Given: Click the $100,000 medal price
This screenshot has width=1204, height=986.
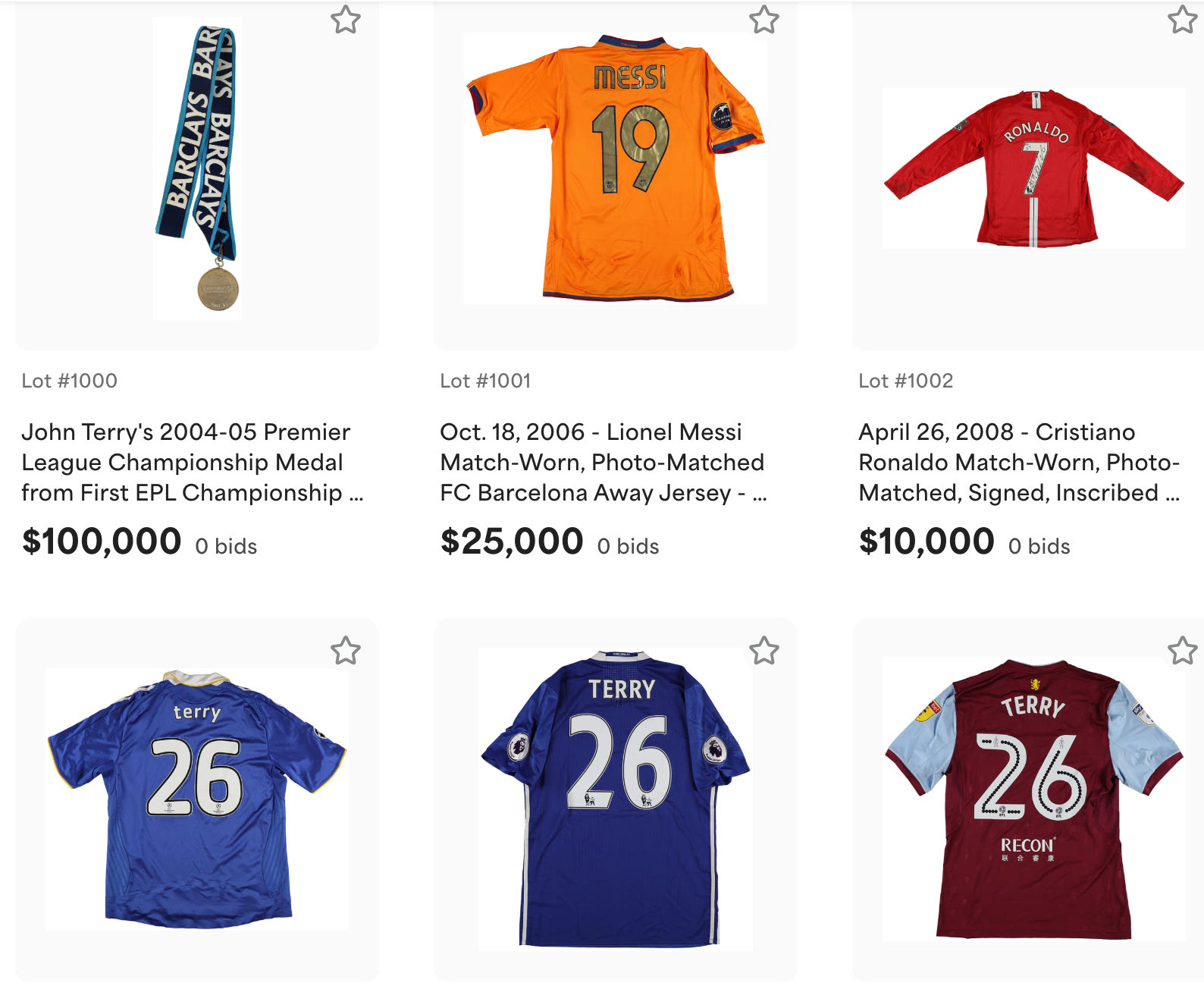Looking at the screenshot, I should (102, 542).
